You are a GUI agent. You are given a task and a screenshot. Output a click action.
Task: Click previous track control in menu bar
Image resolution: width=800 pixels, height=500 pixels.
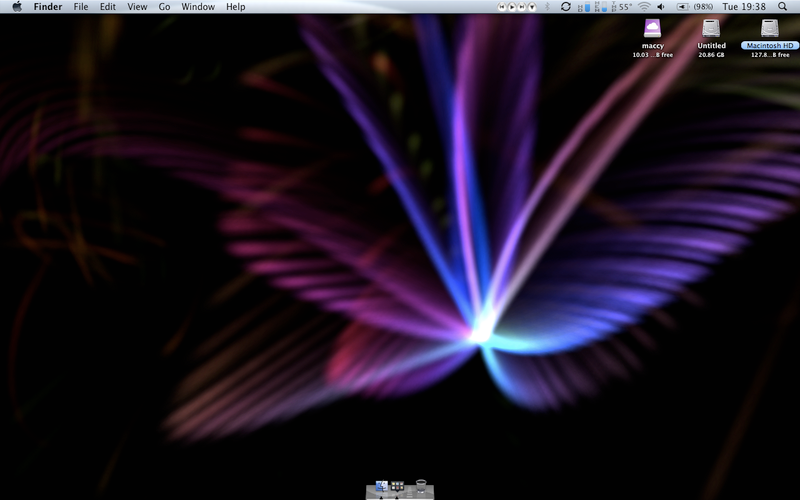(502, 7)
